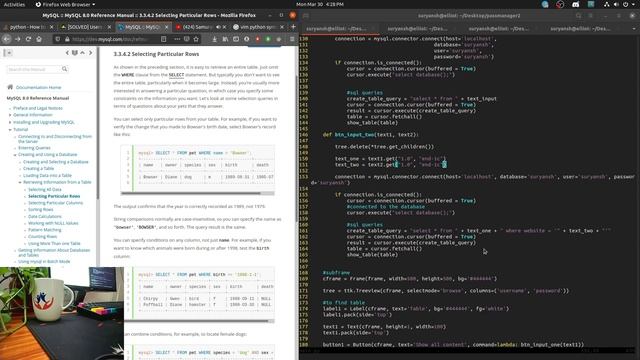Open the clock and calendar panel
Image resolution: width=640 pixels, height=360 pixels.
click(x=320, y=4)
